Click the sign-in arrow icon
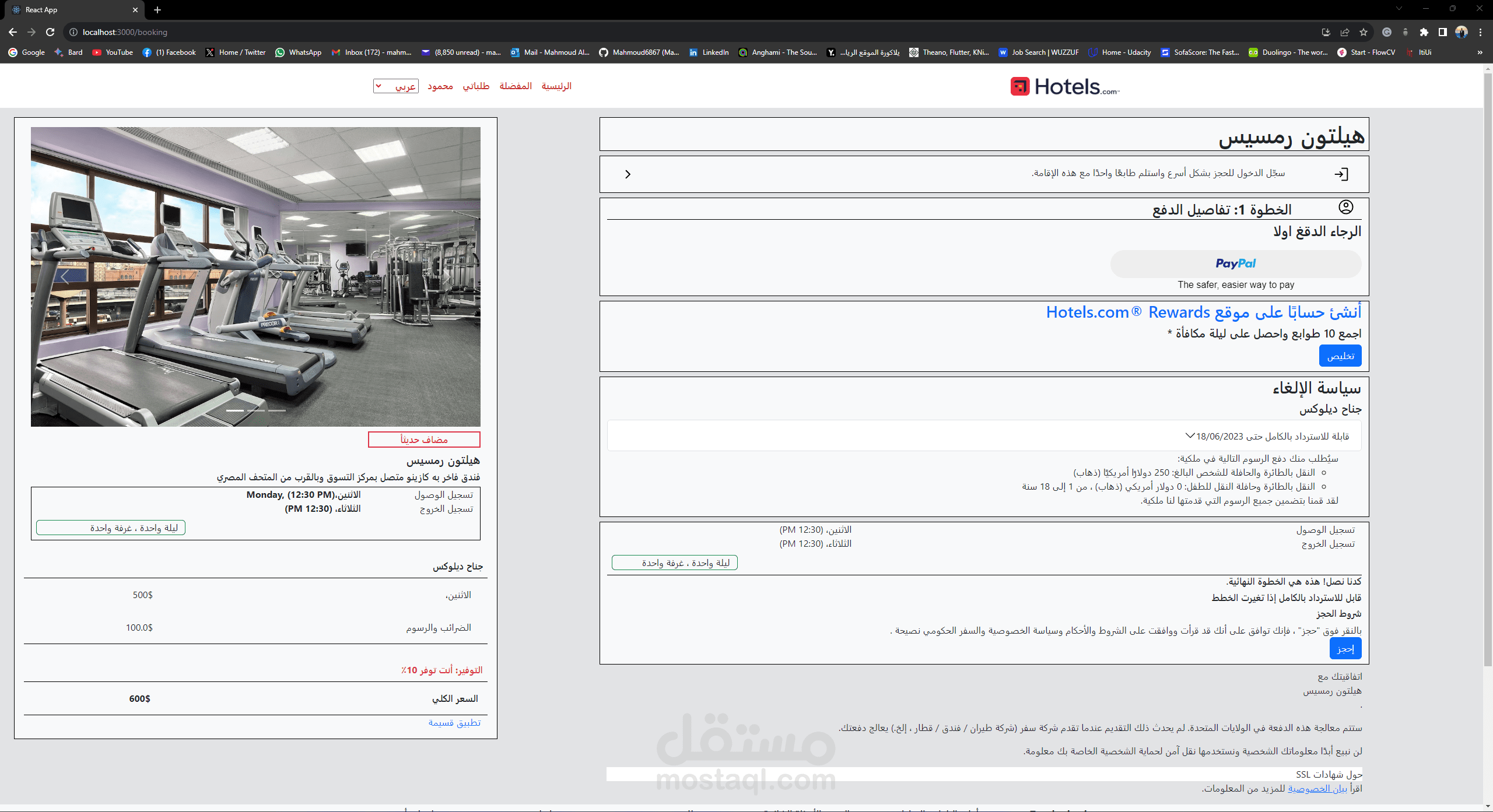The width and height of the screenshot is (1493, 812). [1341, 174]
